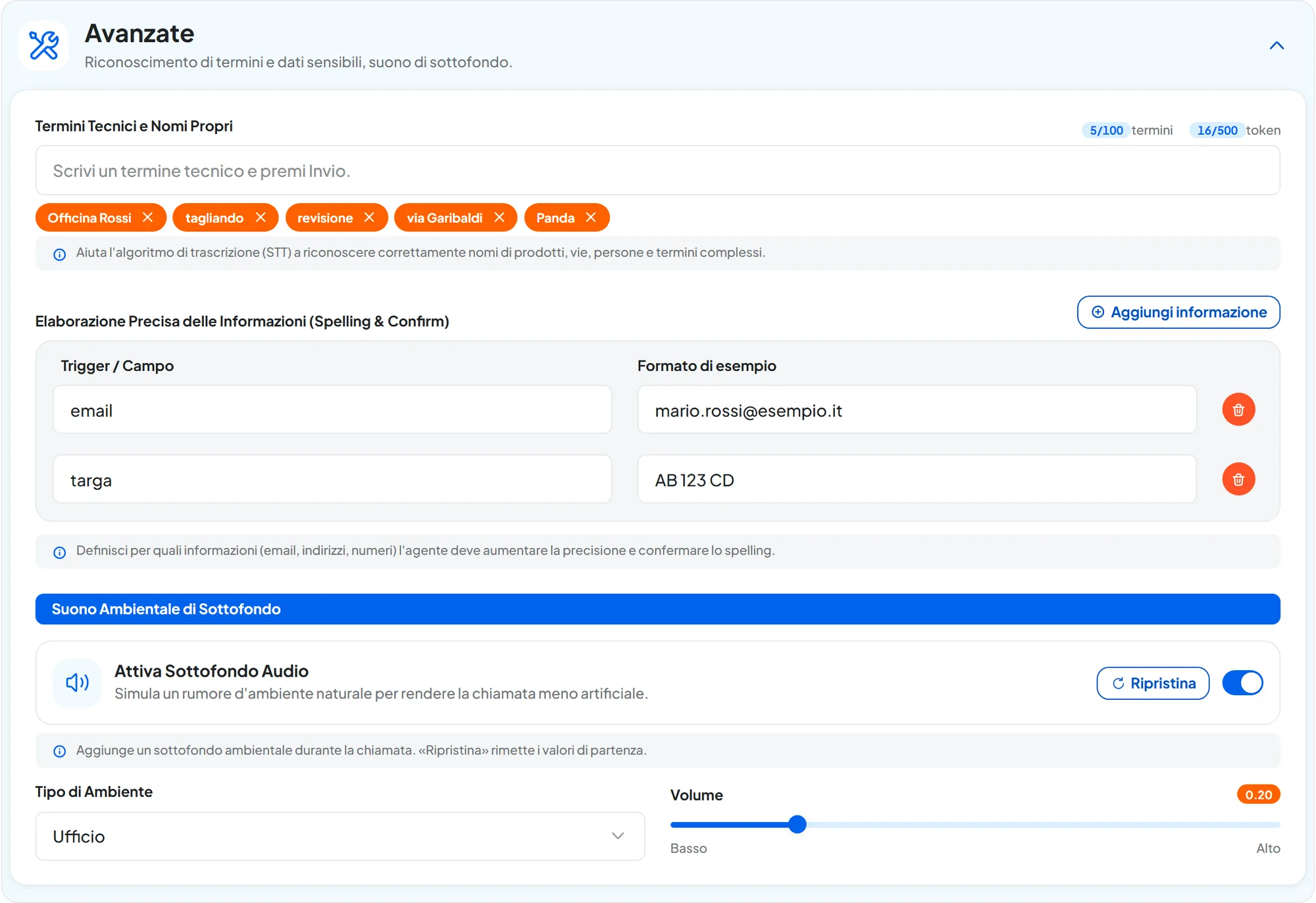The width and height of the screenshot is (1316, 903).
Task: Remove the Officina Rossi tag
Action: (147, 217)
